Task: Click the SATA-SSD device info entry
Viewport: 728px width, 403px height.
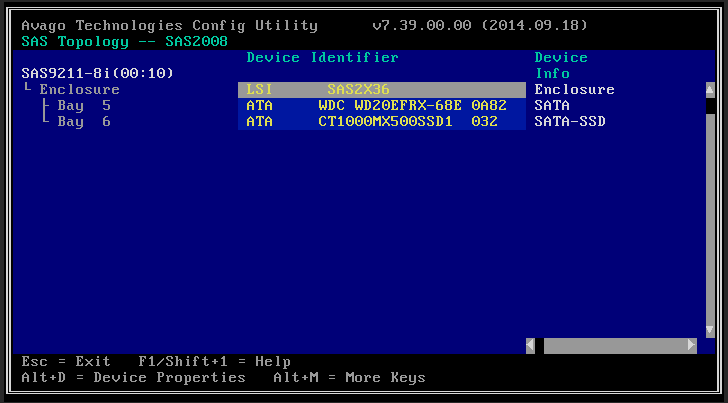Action: click(x=570, y=122)
